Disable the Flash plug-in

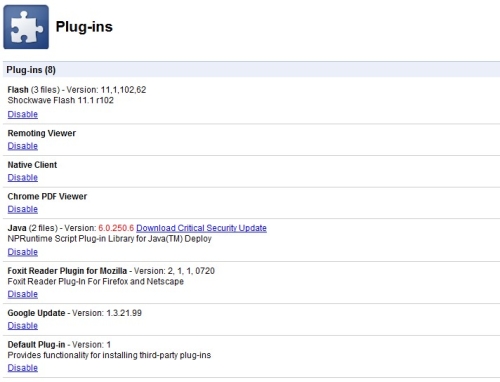pyautogui.click(x=23, y=114)
